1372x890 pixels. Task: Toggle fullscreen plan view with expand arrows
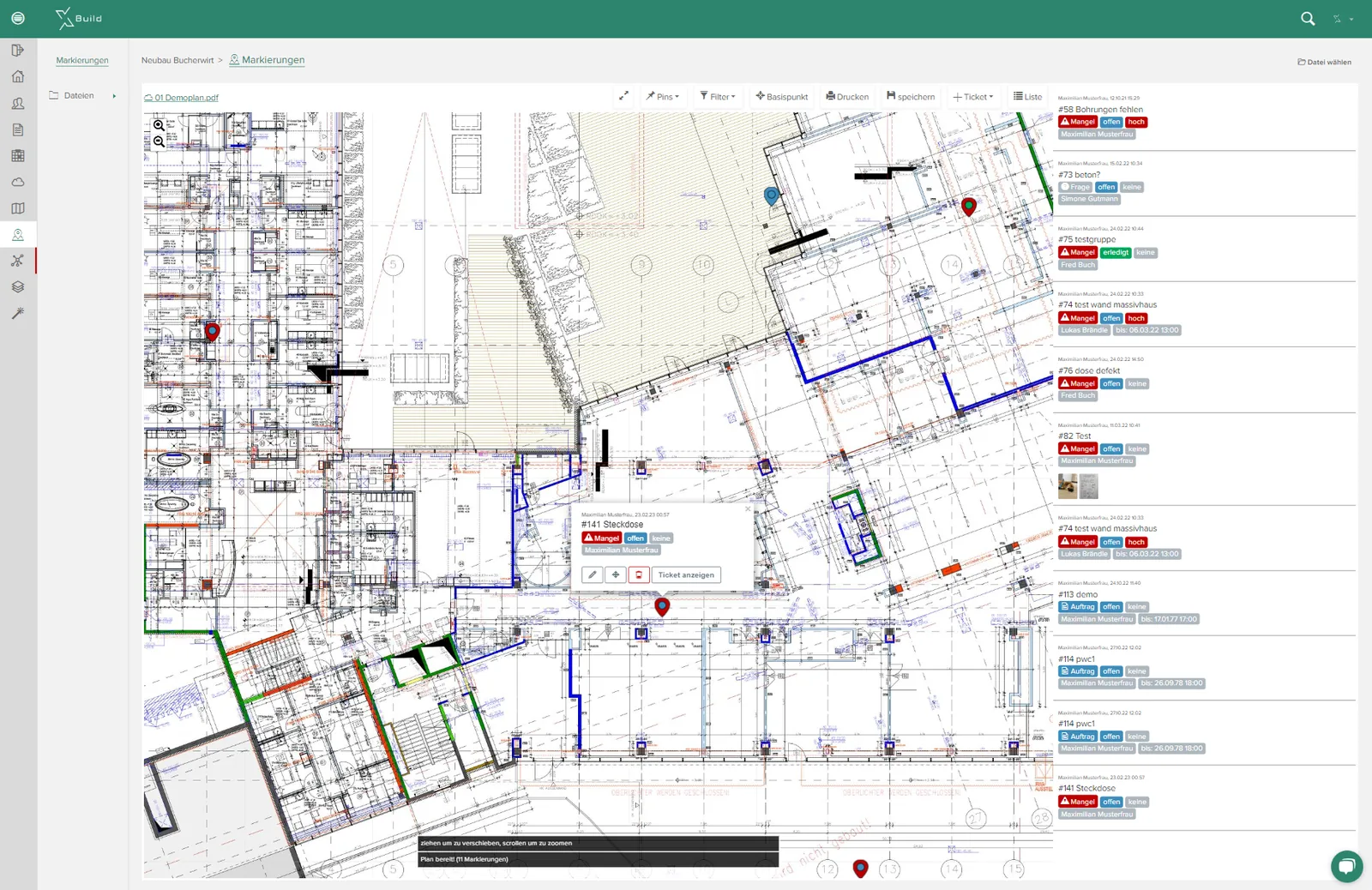point(624,96)
